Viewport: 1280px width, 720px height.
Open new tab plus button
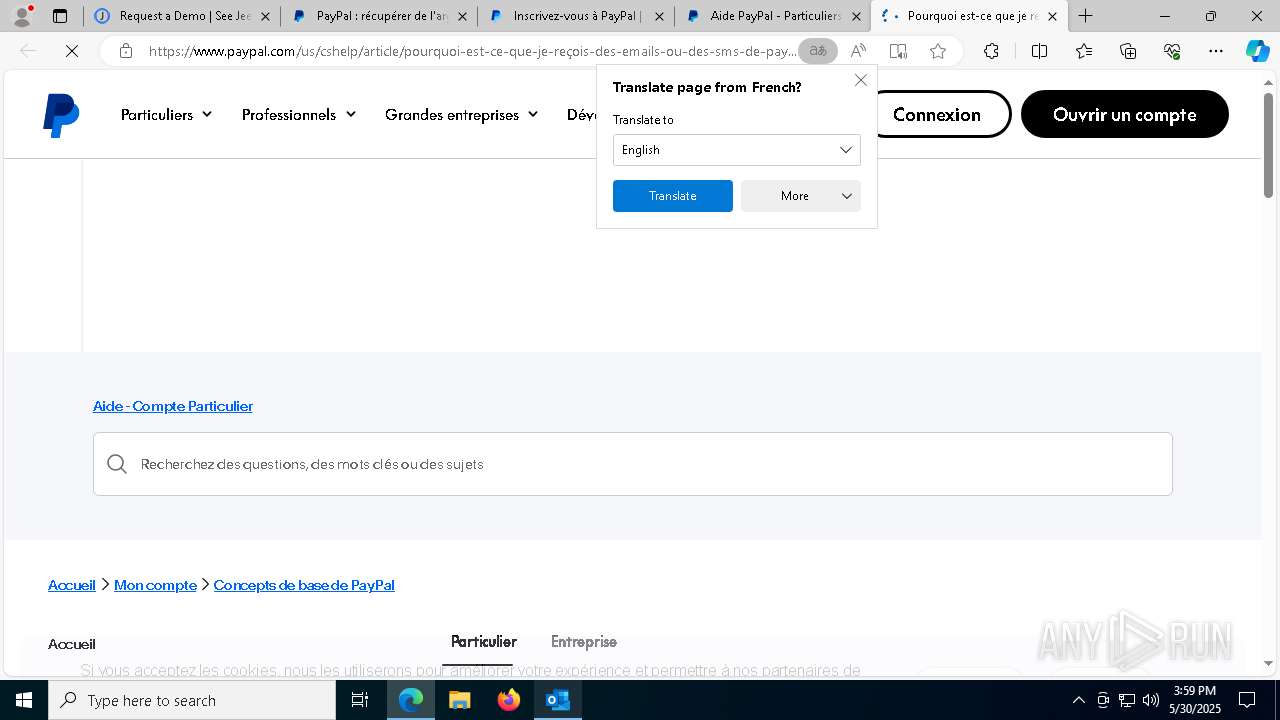1086,16
